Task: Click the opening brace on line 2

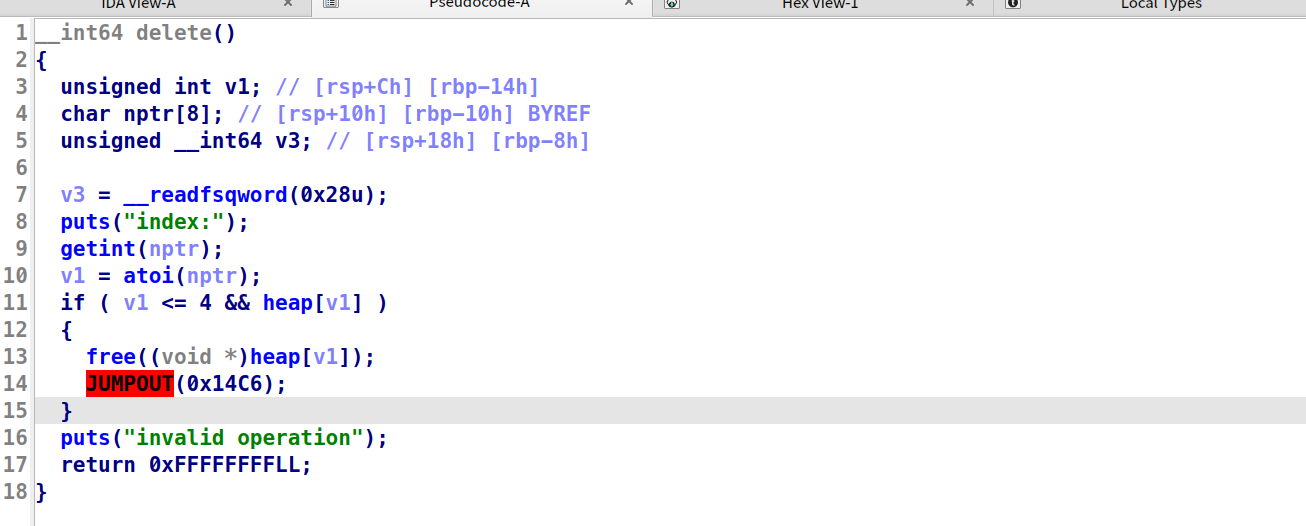Action: pos(41,60)
